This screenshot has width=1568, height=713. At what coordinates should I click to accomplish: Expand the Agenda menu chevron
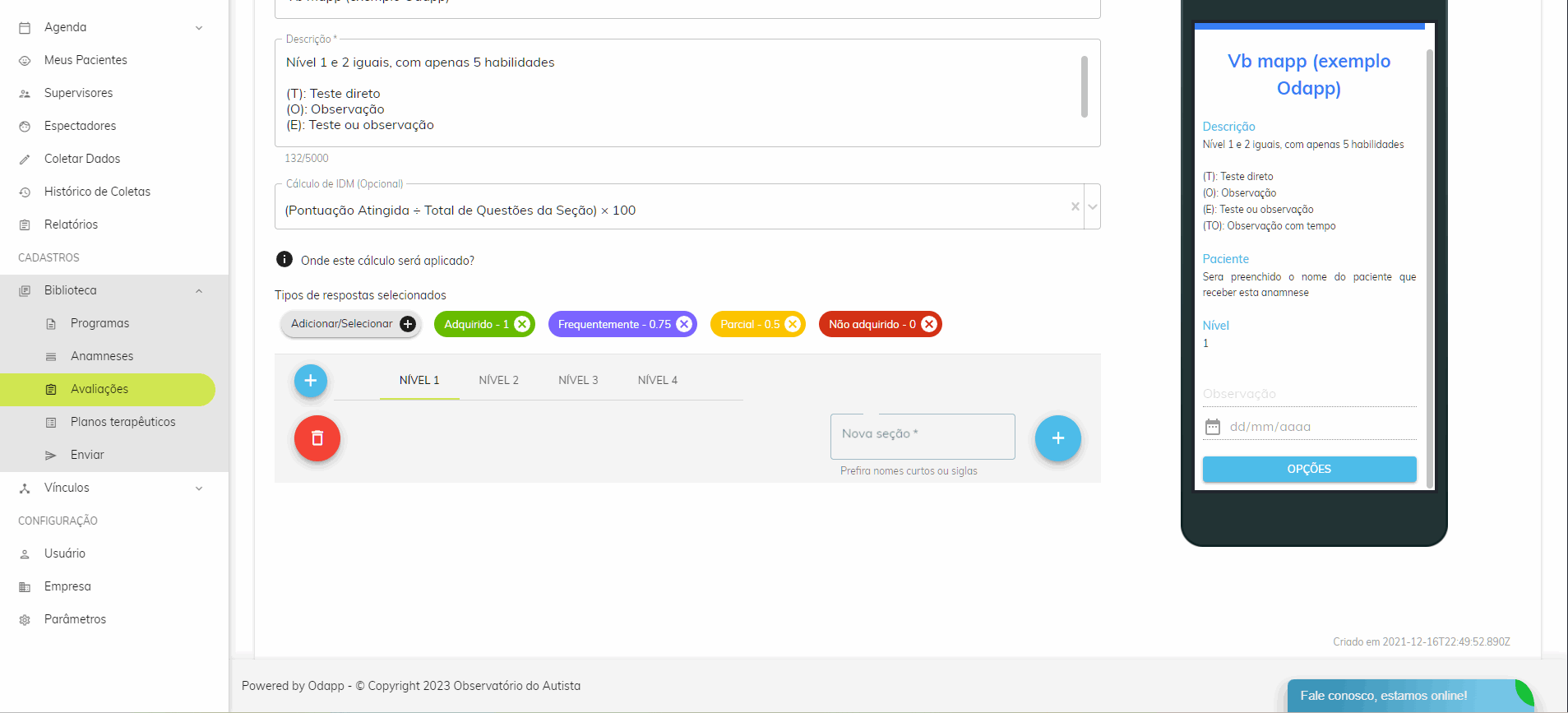199,28
